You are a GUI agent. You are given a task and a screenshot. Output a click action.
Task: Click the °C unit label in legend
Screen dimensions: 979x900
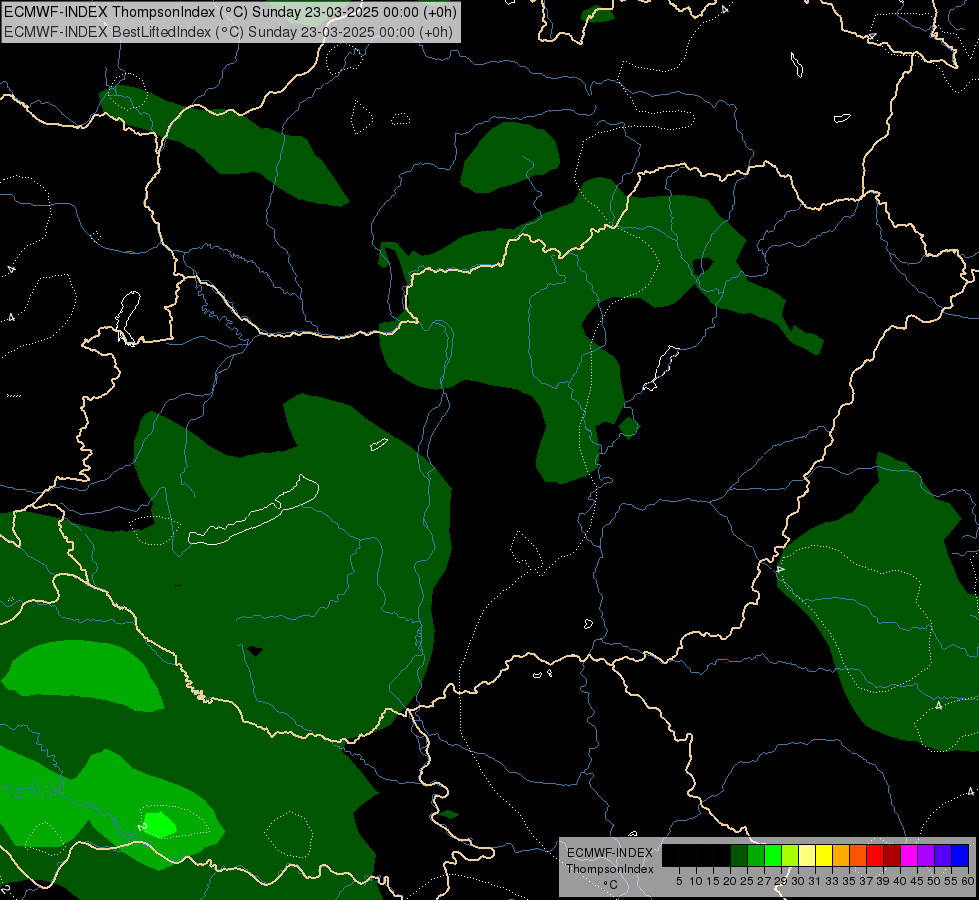610,885
